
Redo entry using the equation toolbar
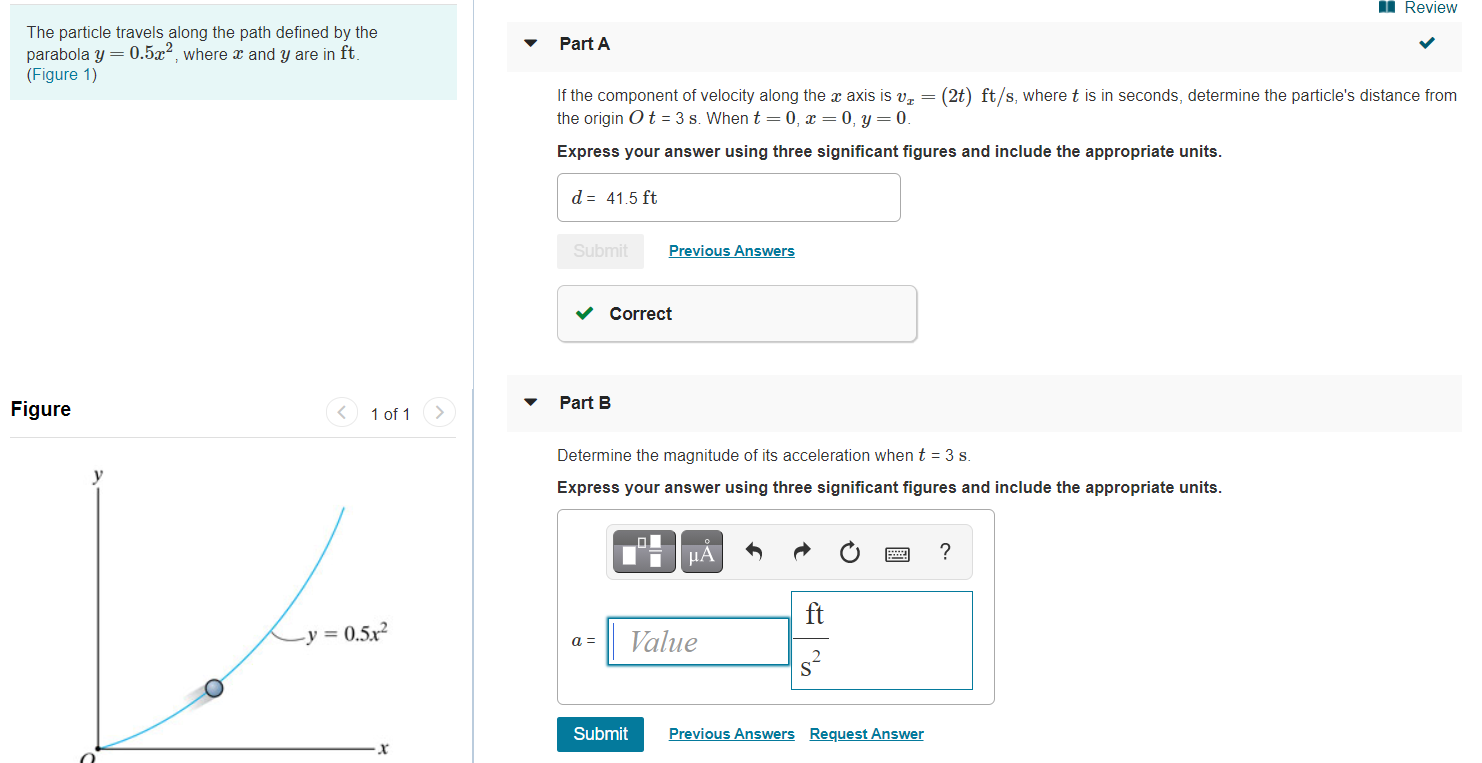(x=801, y=551)
